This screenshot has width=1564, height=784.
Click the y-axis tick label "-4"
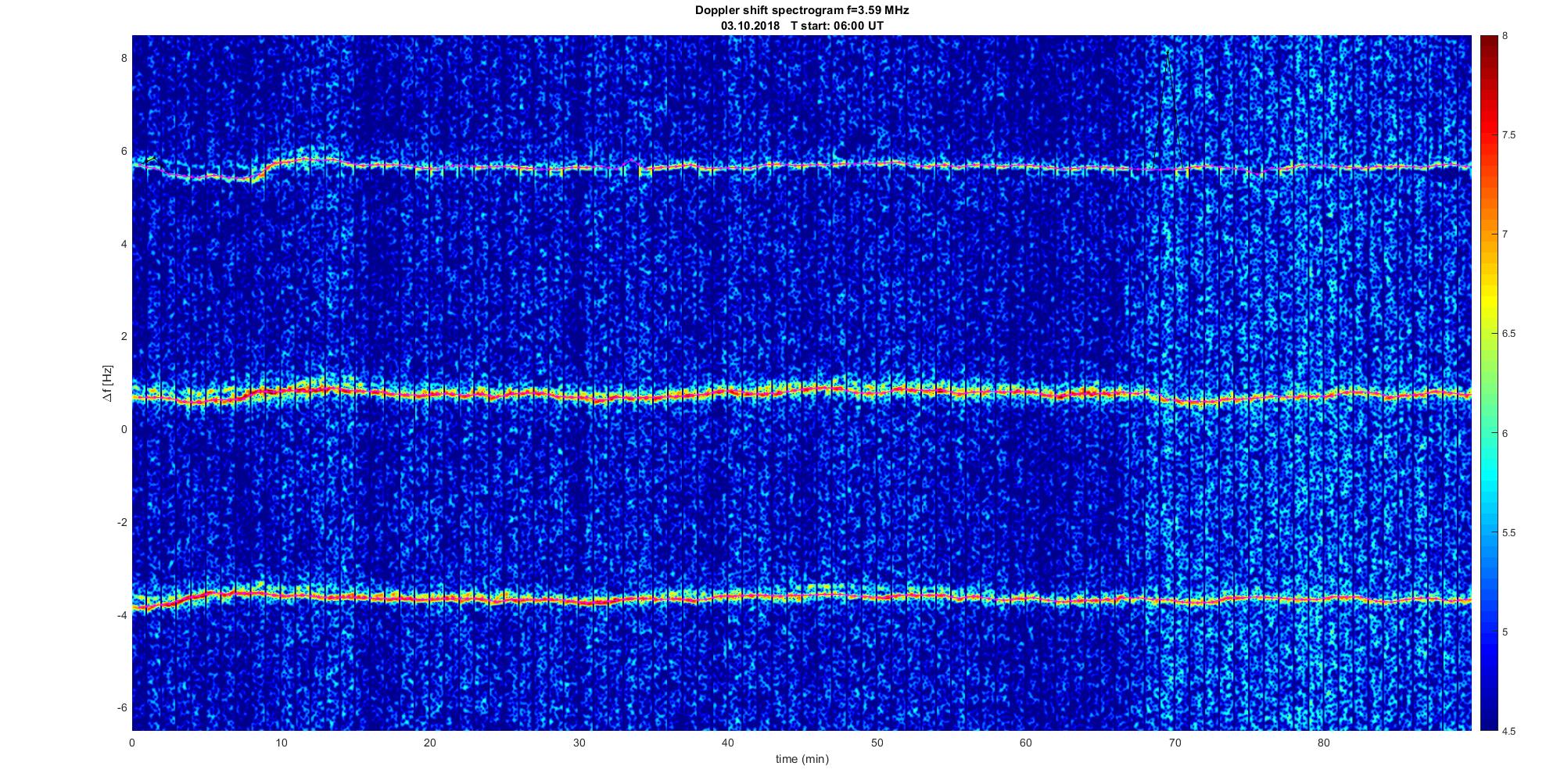tap(122, 615)
